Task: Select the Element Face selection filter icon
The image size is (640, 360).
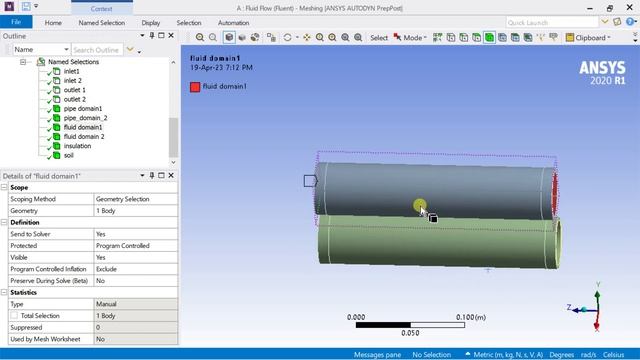Action: pyautogui.click(x=515, y=38)
